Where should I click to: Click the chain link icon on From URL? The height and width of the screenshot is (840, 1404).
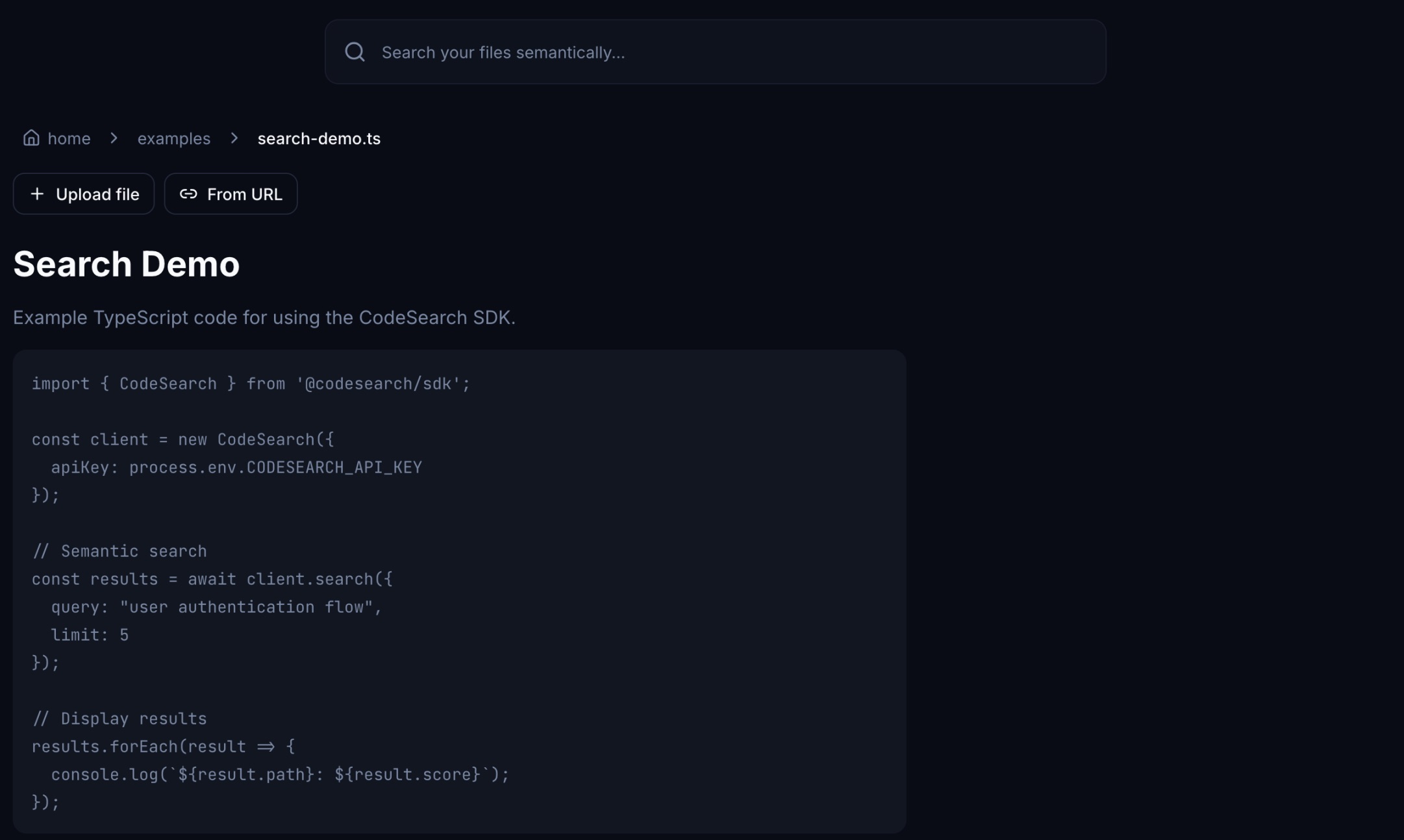coord(188,194)
